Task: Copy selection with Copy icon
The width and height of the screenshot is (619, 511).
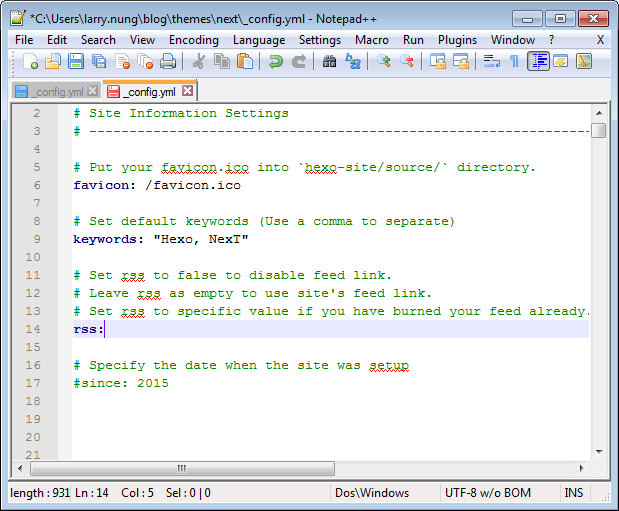Action: 222,62
